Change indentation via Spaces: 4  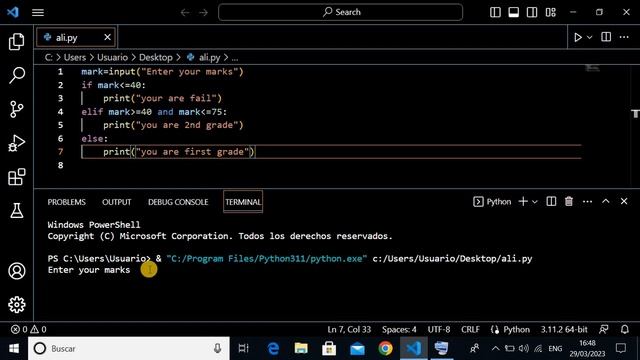(399, 329)
